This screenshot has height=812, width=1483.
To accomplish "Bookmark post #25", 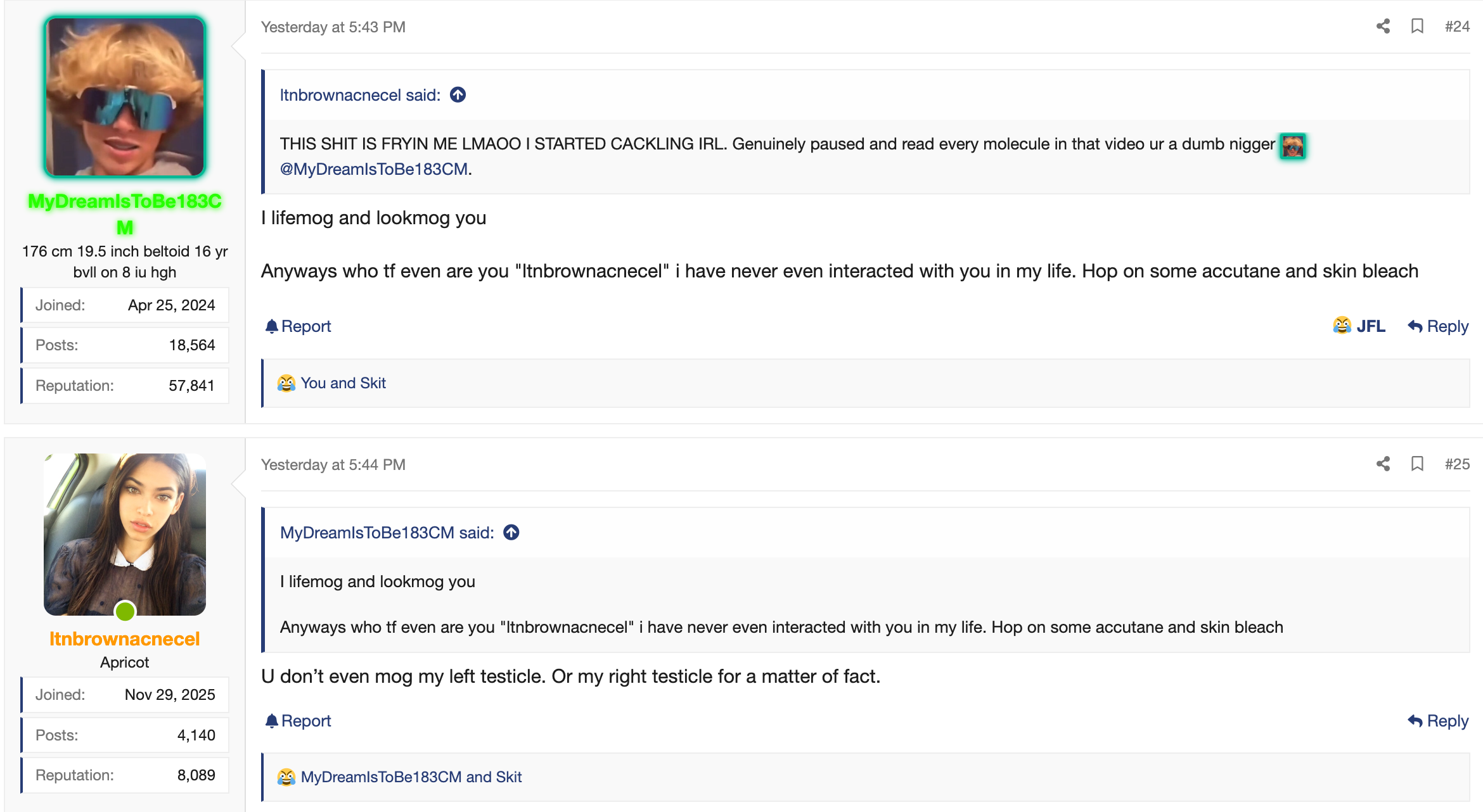I will pos(1418,464).
